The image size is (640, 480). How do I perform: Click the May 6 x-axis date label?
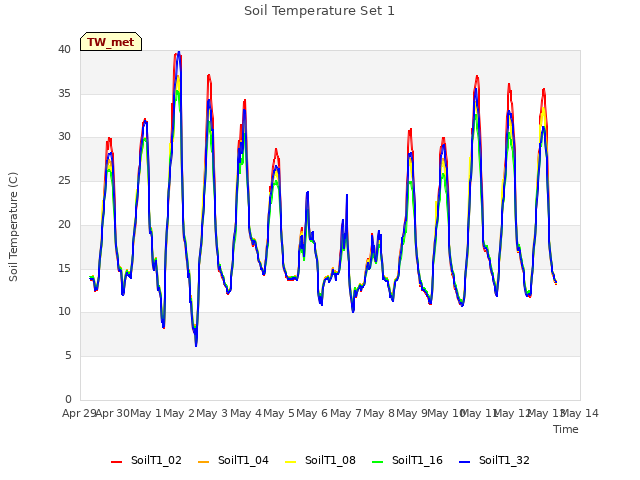[312, 413]
